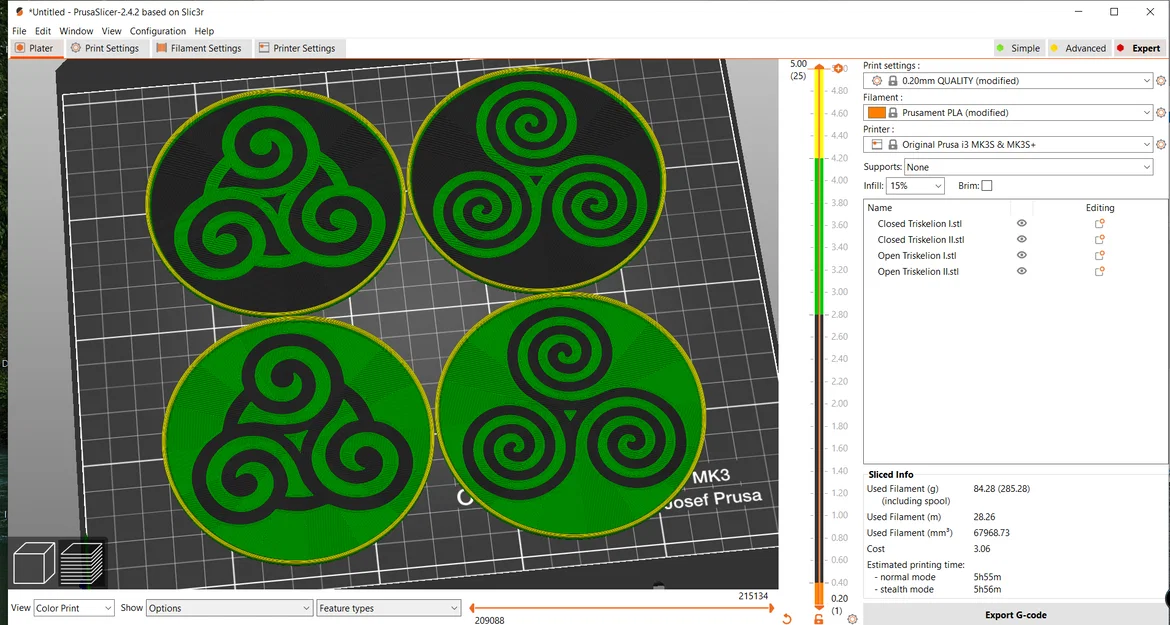Screen dimensions: 1170x625
Task: Click the edit icon for Closed Triskelion I.stl
Action: [1099, 224]
